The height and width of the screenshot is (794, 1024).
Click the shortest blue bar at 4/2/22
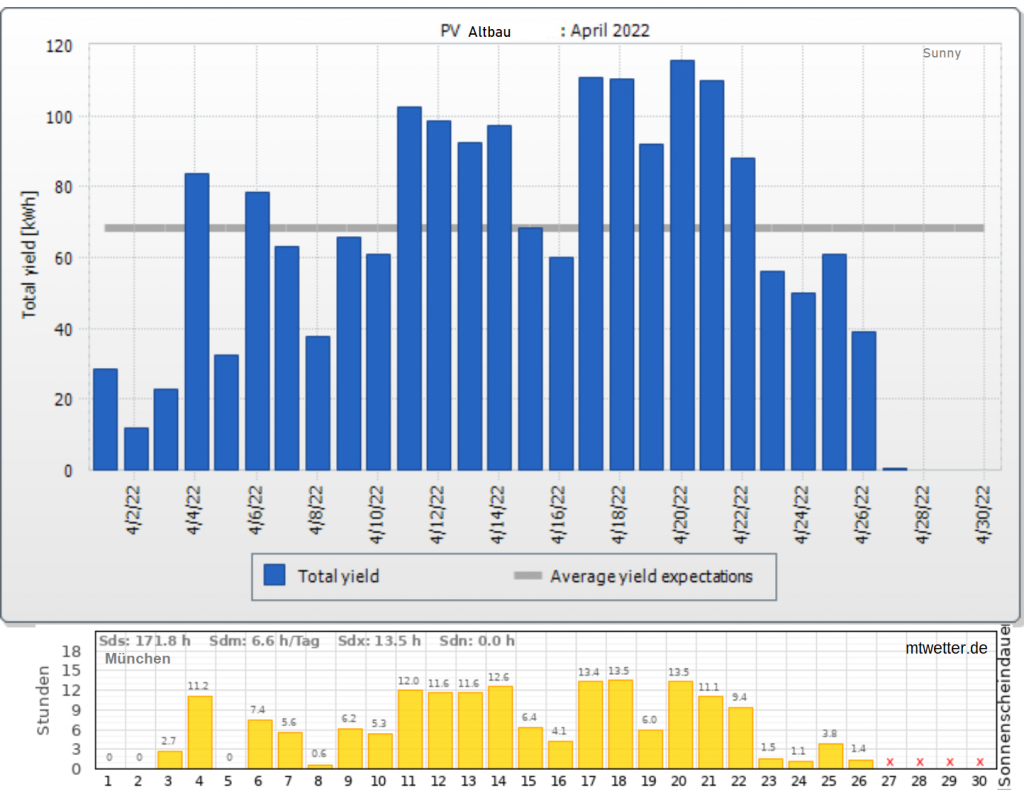point(136,448)
